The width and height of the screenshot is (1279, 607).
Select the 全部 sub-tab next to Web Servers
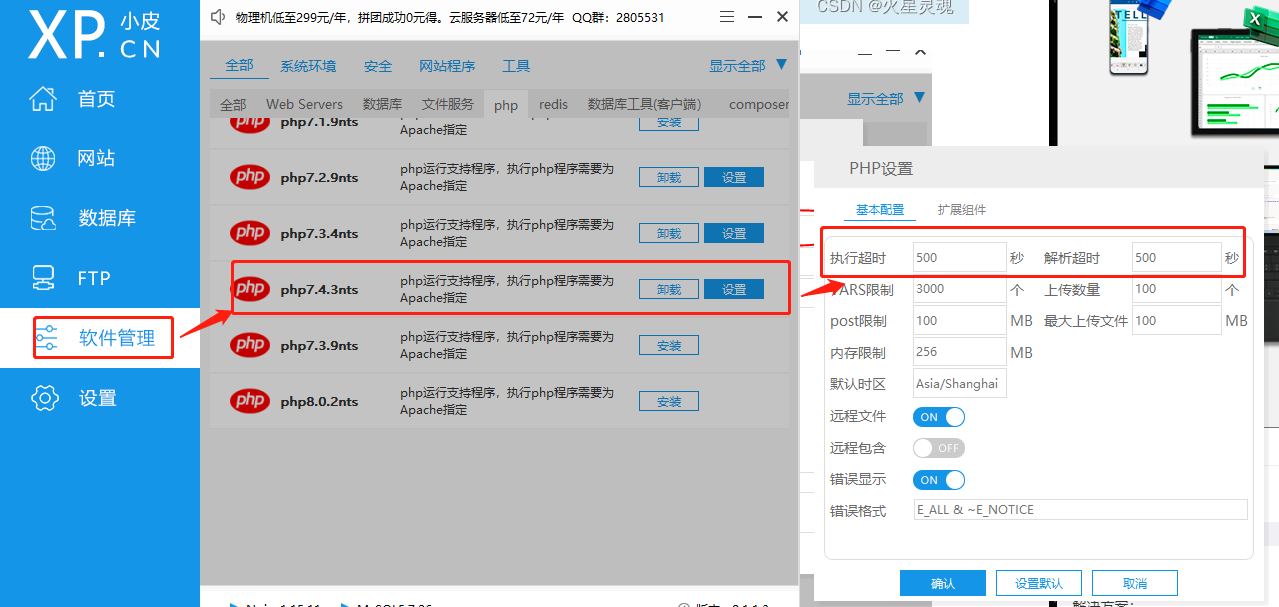pos(233,104)
